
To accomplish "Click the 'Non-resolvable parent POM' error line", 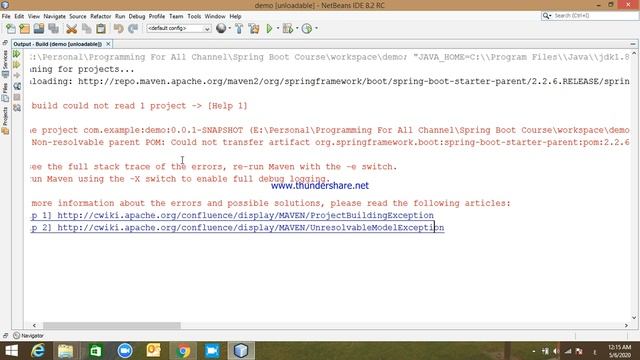I will [330, 142].
